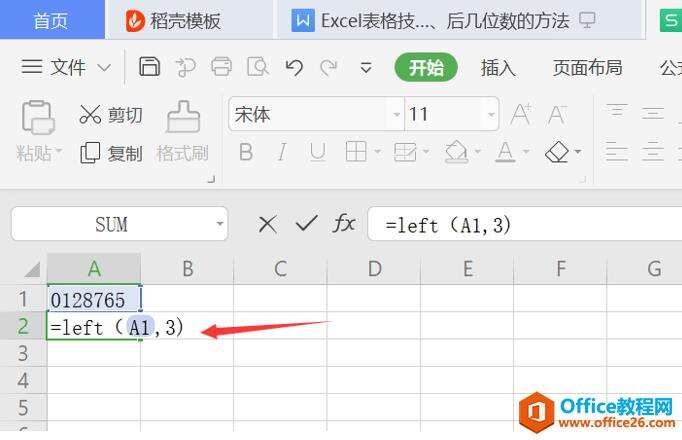The height and width of the screenshot is (440, 682).
Task: Select row 5 header
Action: tap(23, 407)
